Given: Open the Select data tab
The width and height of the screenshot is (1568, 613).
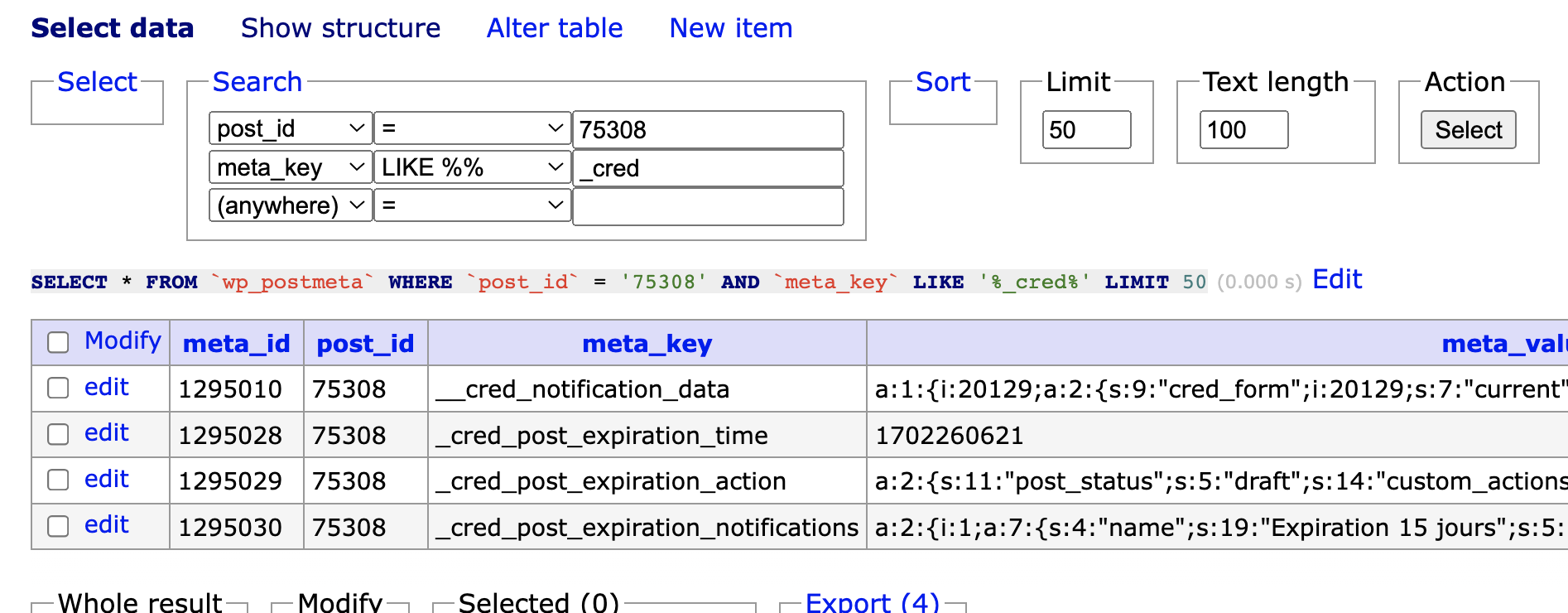Looking at the screenshot, I should [113, 28].
